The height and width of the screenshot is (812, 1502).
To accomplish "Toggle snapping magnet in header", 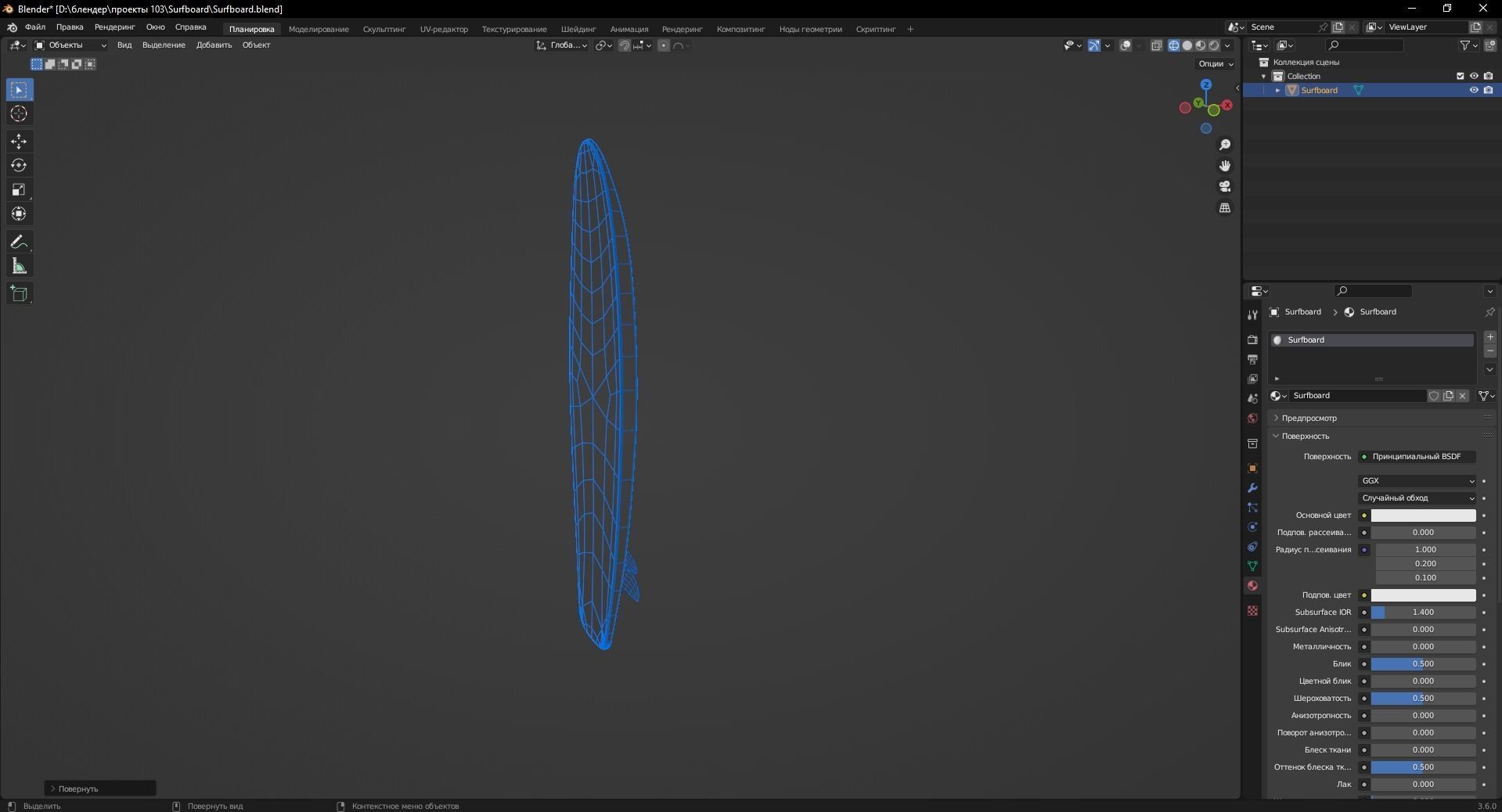I will click(624, 45).
